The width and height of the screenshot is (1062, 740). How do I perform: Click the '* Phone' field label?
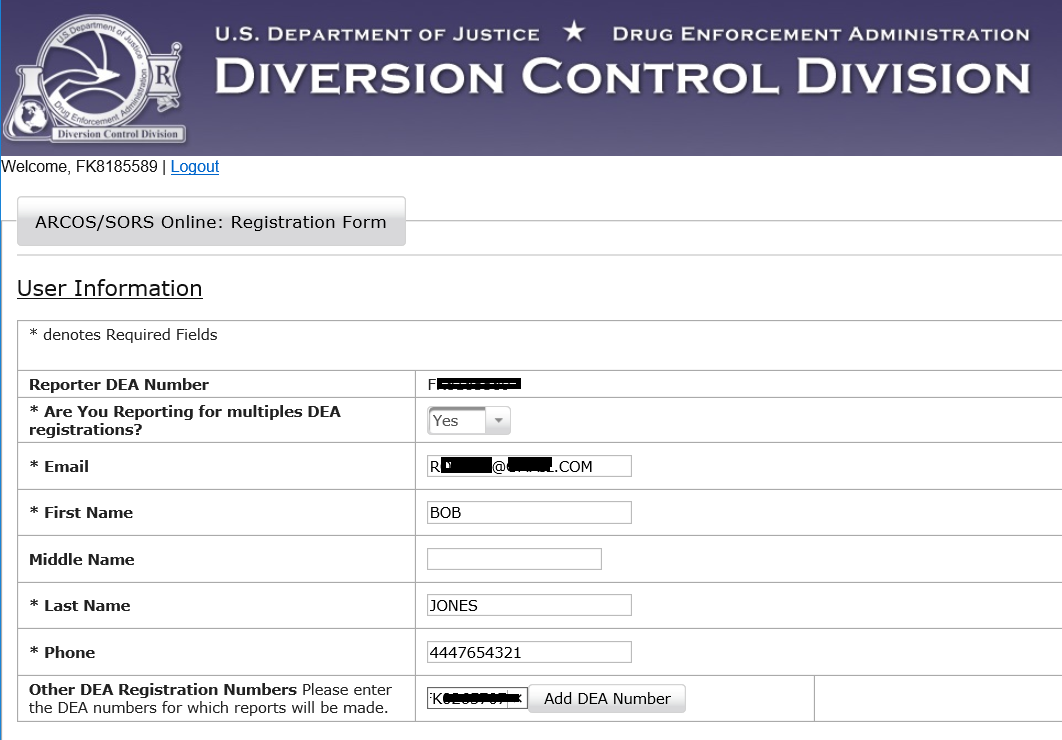coord(62,653)
